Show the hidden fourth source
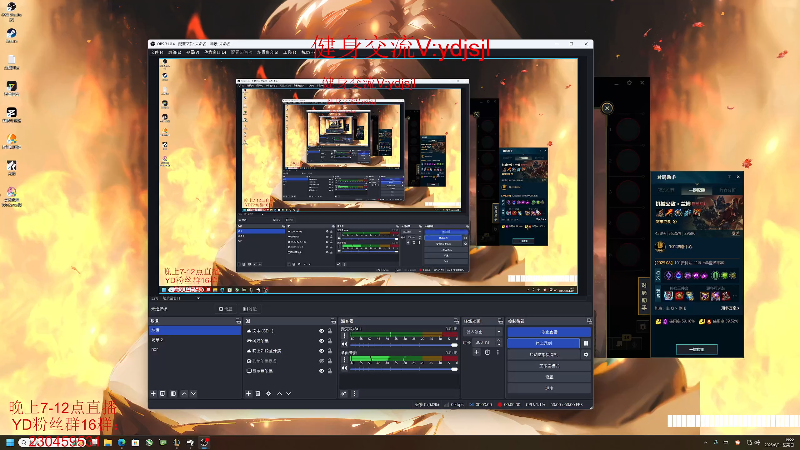The image size is (800, 450). click(321, 361)
